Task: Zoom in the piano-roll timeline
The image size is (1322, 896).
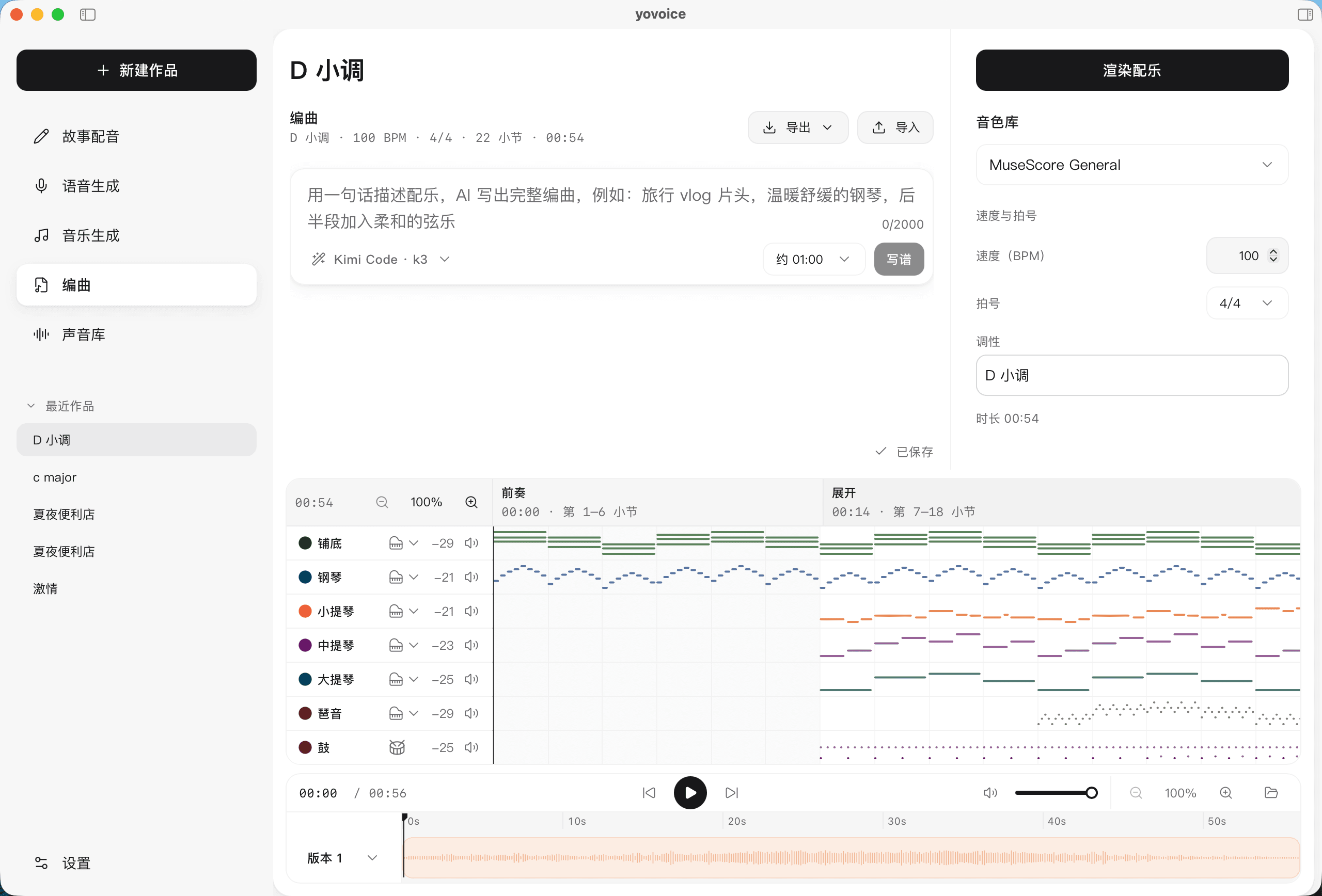Action: point(471,502)
